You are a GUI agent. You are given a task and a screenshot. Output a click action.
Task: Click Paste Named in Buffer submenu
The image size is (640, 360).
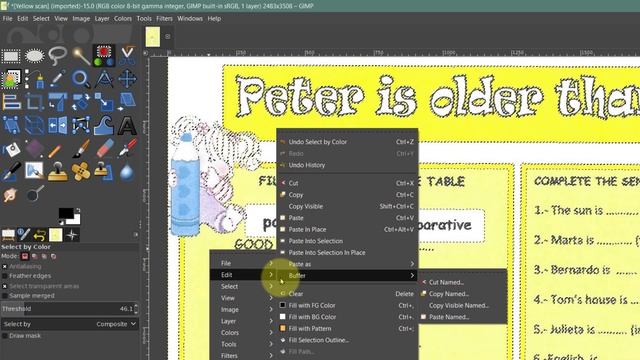pyautogui.click(x=463, y=317)
